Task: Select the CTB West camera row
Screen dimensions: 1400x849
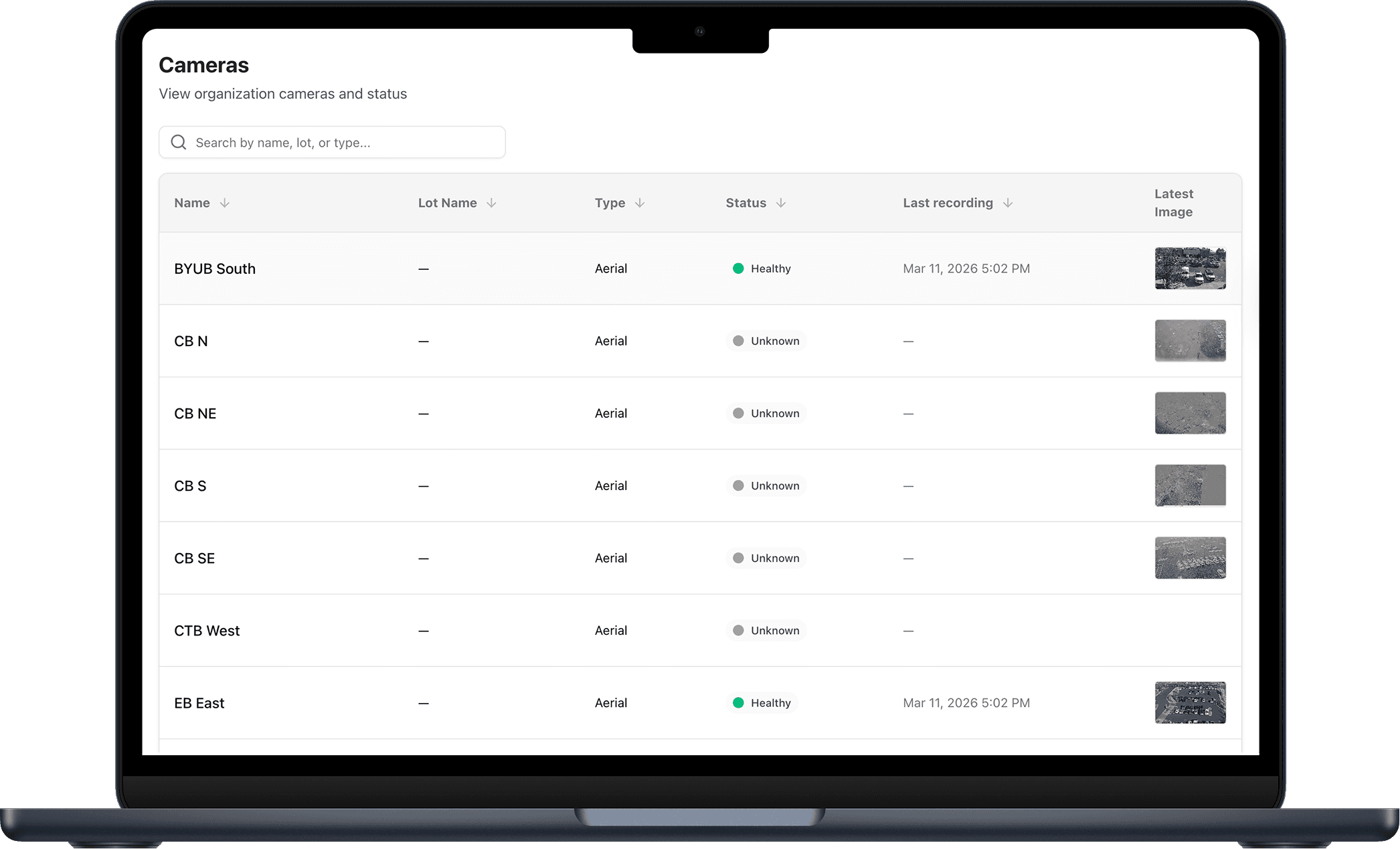Action: (207, 631)
